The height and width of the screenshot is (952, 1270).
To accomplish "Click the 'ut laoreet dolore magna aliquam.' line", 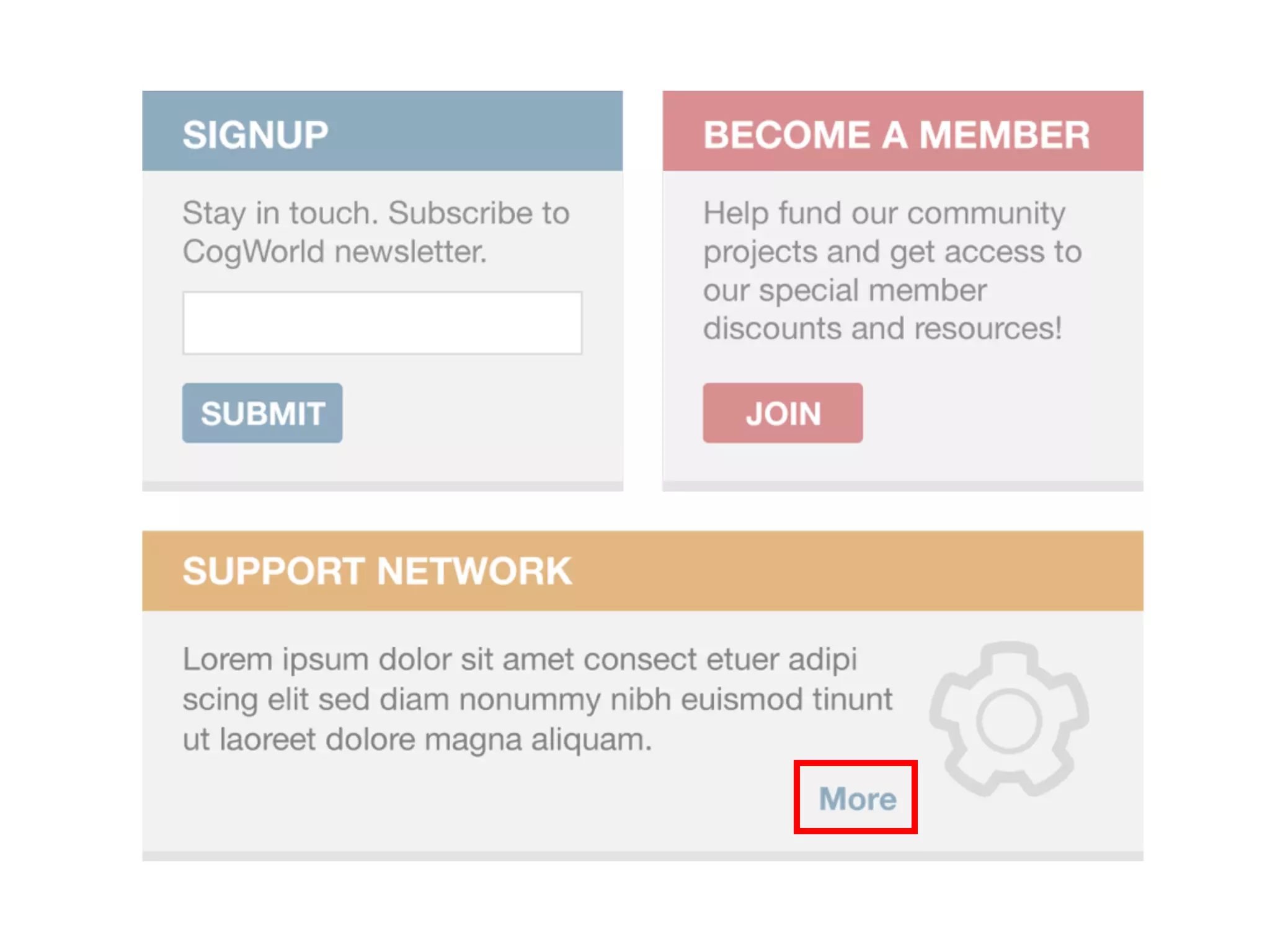I will 417,739.
